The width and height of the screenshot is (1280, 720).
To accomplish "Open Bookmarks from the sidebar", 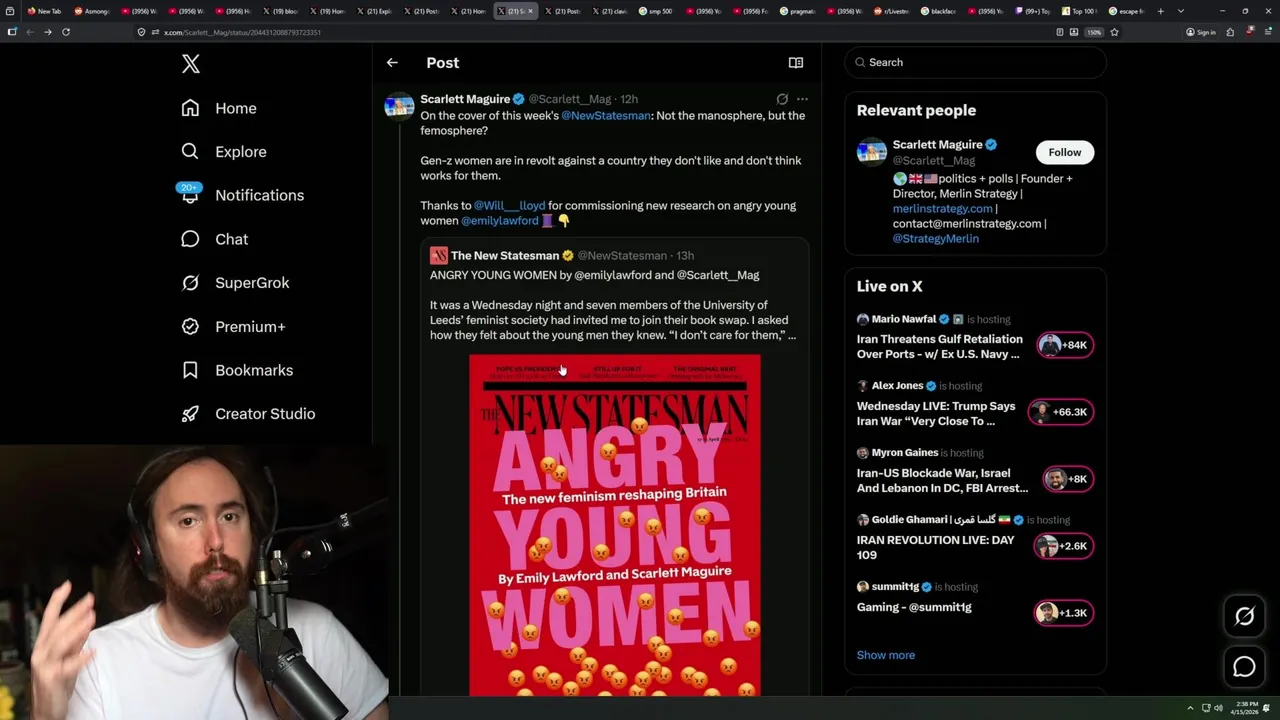I will 237,370.
